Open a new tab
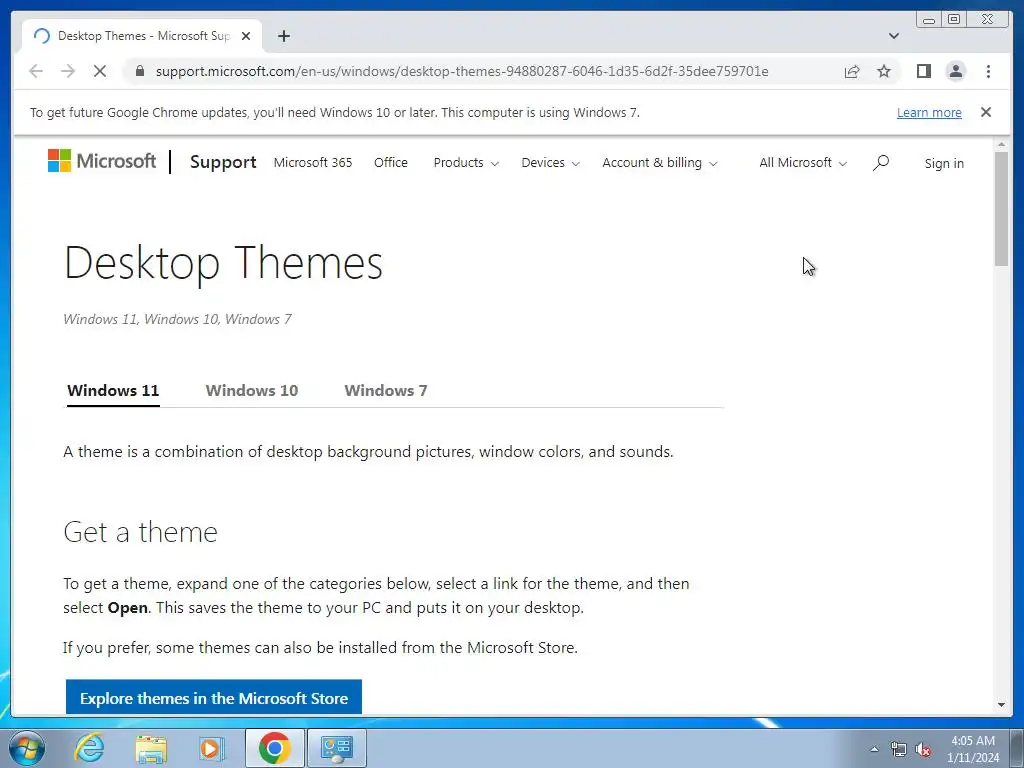Viewport: 1024px width, 768px height. pyautogui.click(x=283, y=36)
